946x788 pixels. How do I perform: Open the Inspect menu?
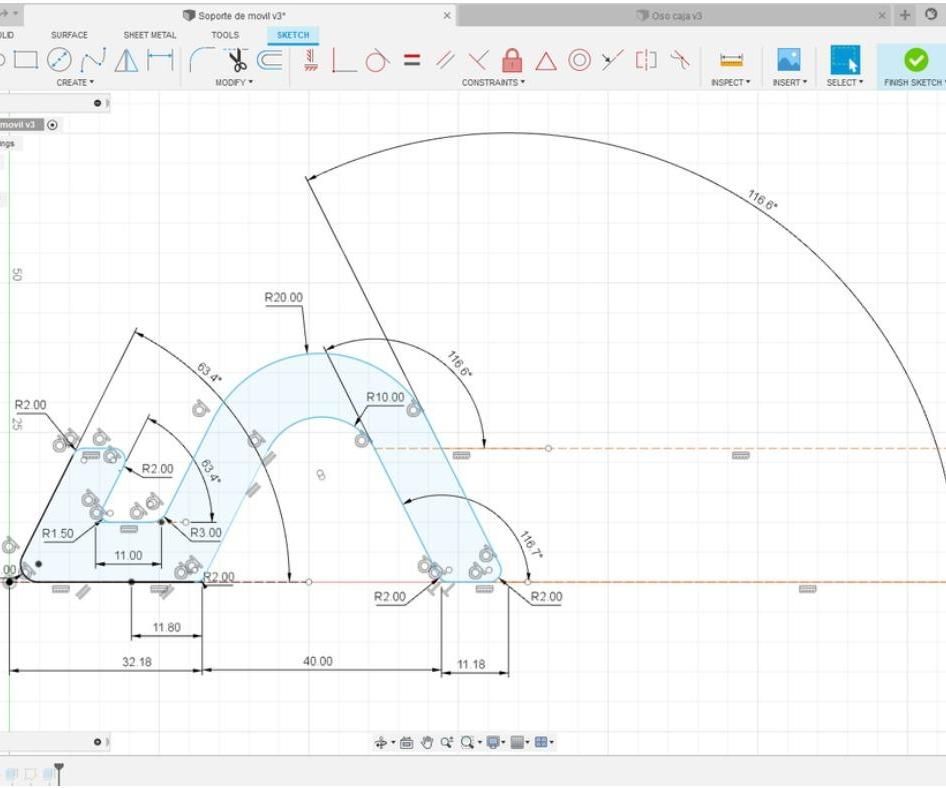(729, 82)
